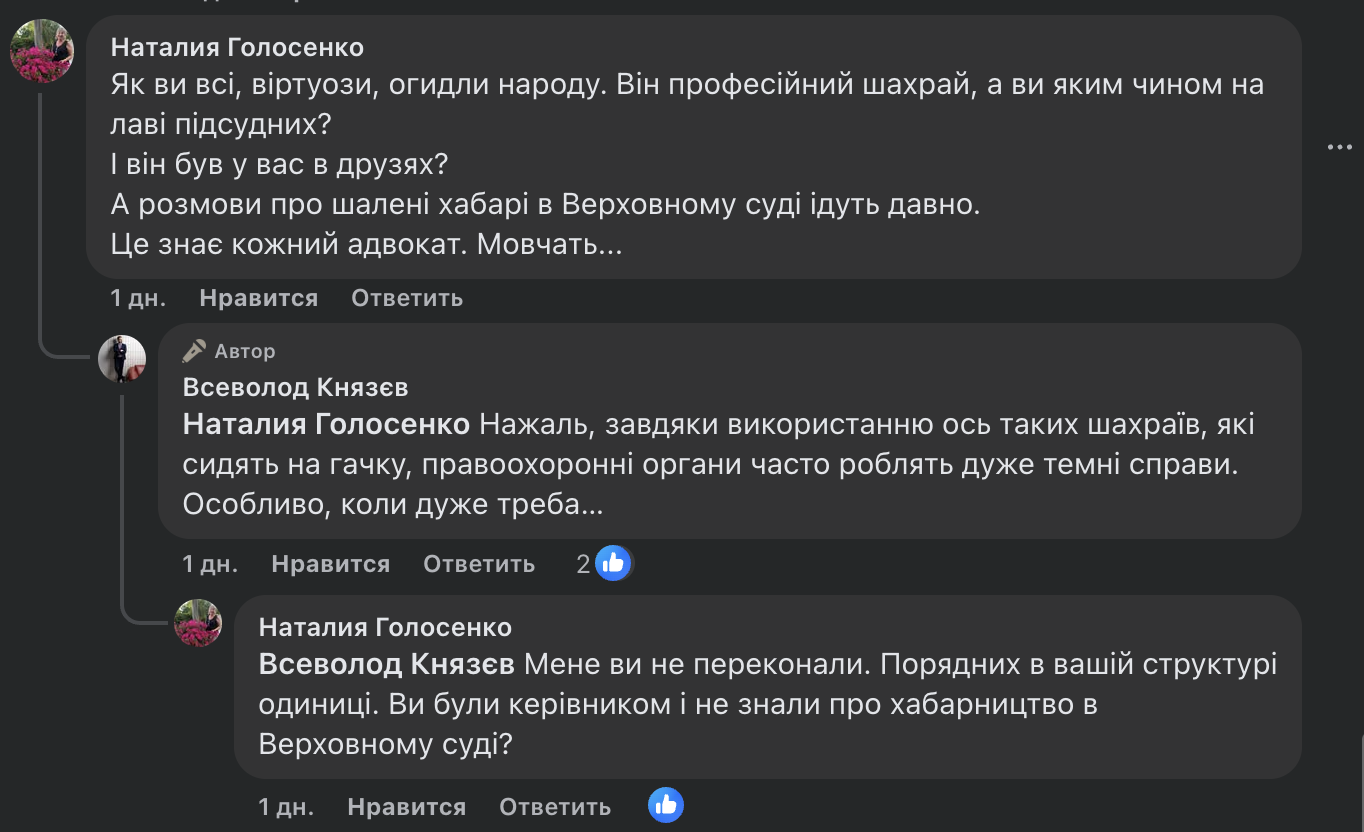
Task: Open the three-dots comment options menu
Action: tap(1339, 147)
